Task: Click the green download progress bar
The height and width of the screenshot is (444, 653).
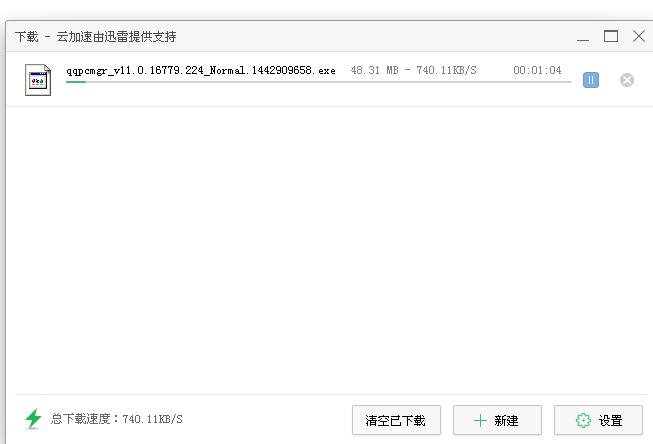Action: (x=76, y=82)
